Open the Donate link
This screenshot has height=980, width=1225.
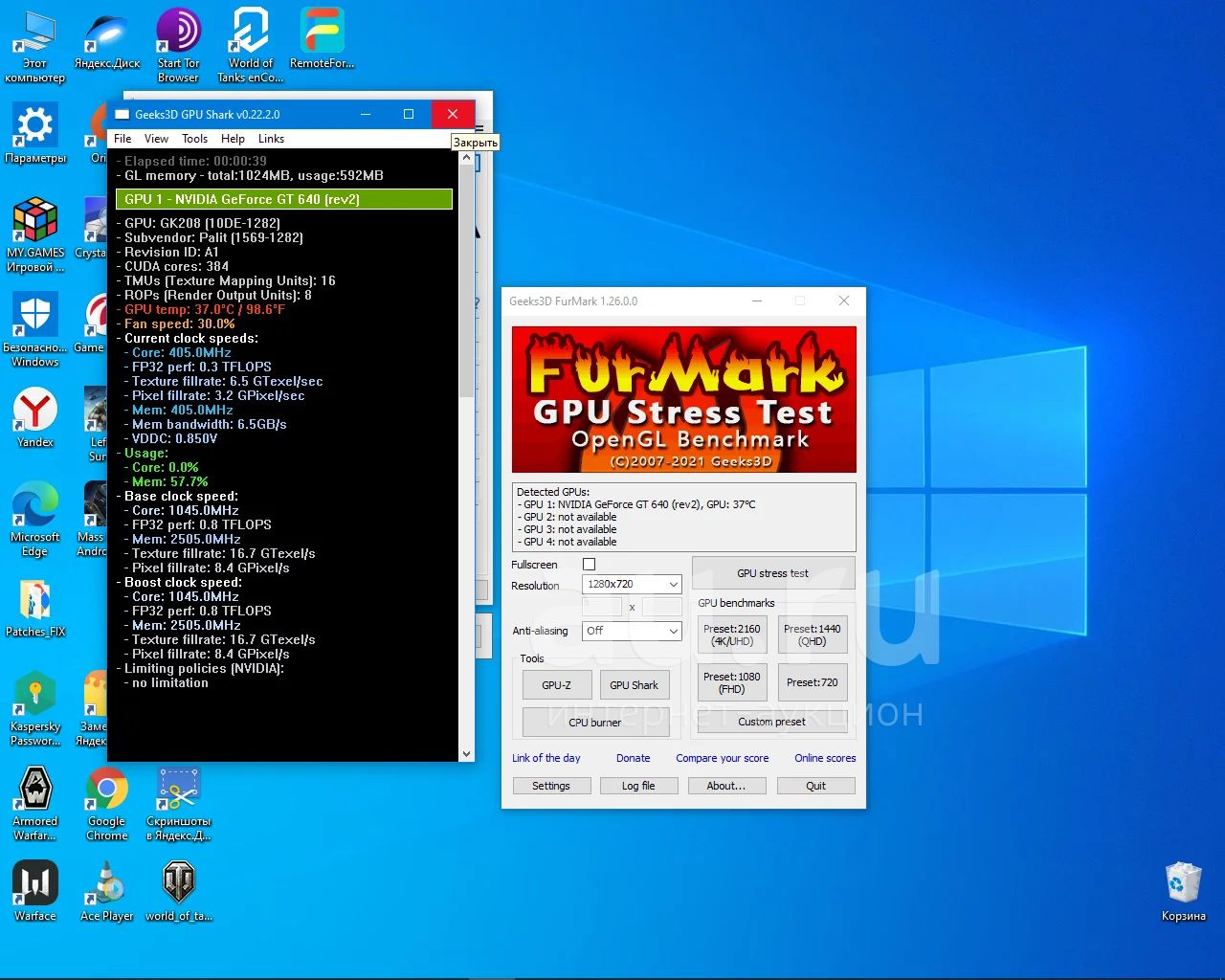[x=634, y=758]
